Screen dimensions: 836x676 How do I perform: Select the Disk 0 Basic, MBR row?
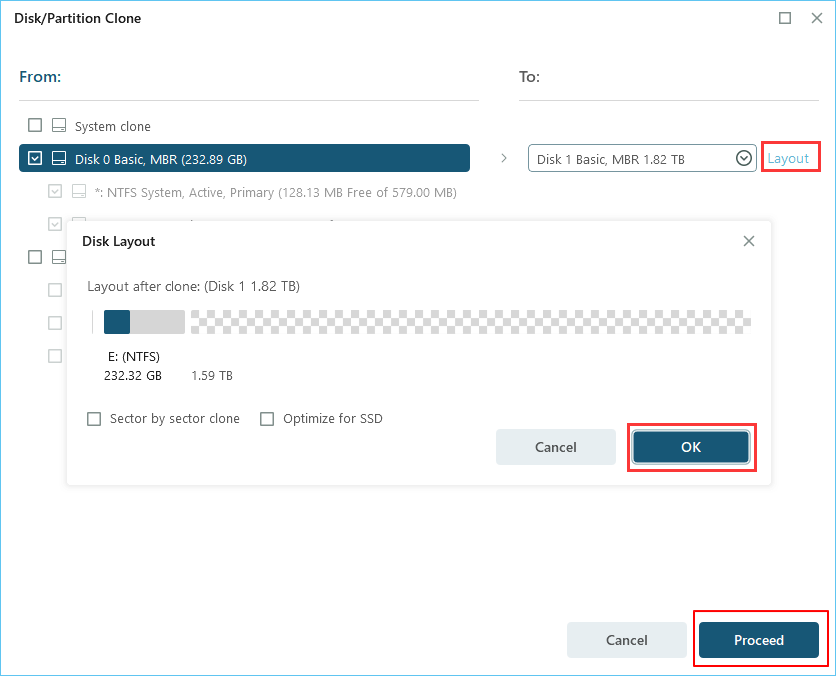coord(244,158)
